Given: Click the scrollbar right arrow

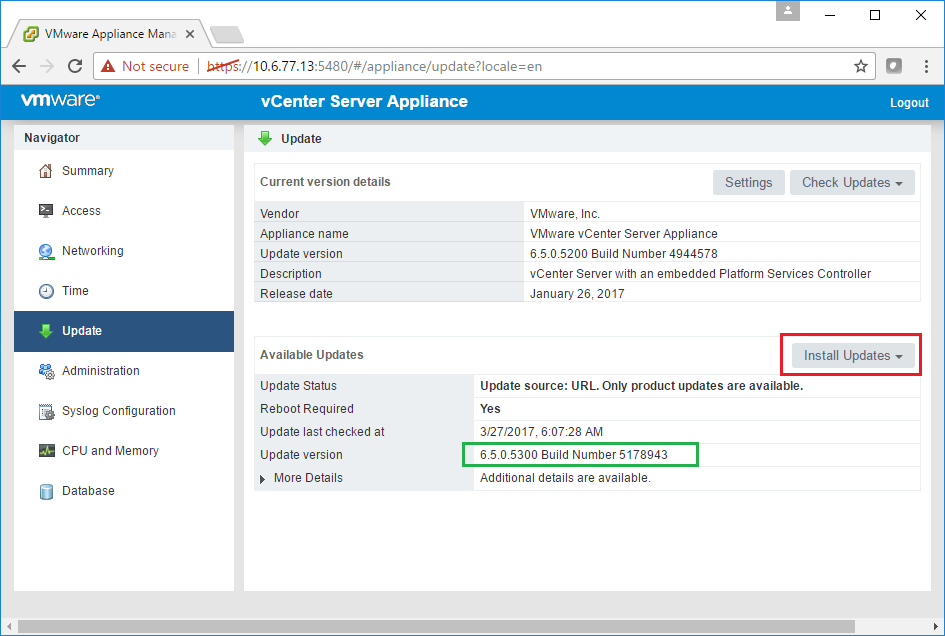Looking at the screenshot, I should [936, 626].
